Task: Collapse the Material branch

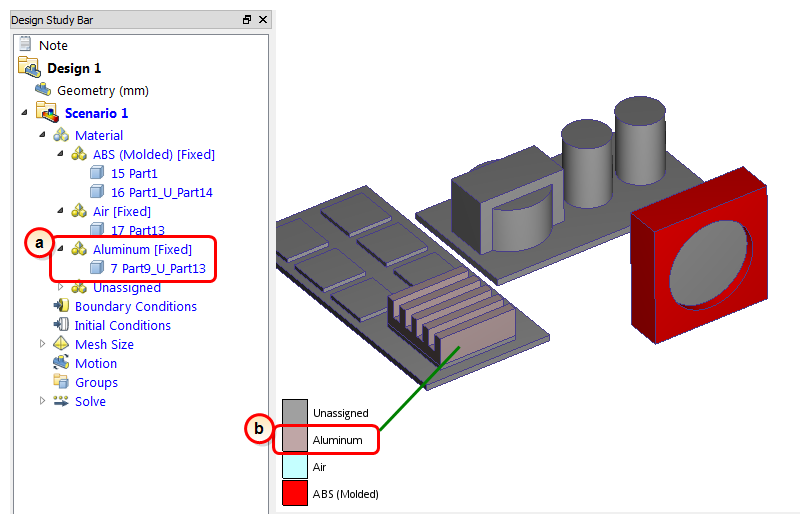Action: tap(42, 135)
